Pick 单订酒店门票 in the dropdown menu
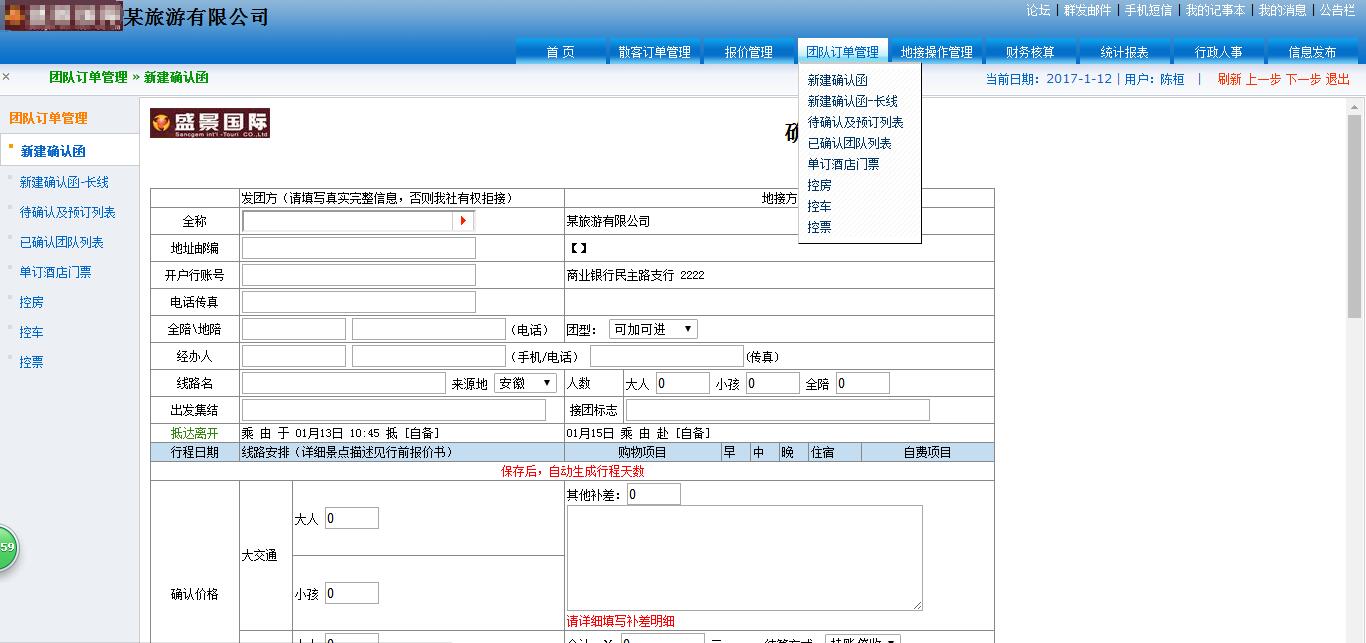Image resolution: width=1366 pixels, height=643 pixels. [843, 164]
